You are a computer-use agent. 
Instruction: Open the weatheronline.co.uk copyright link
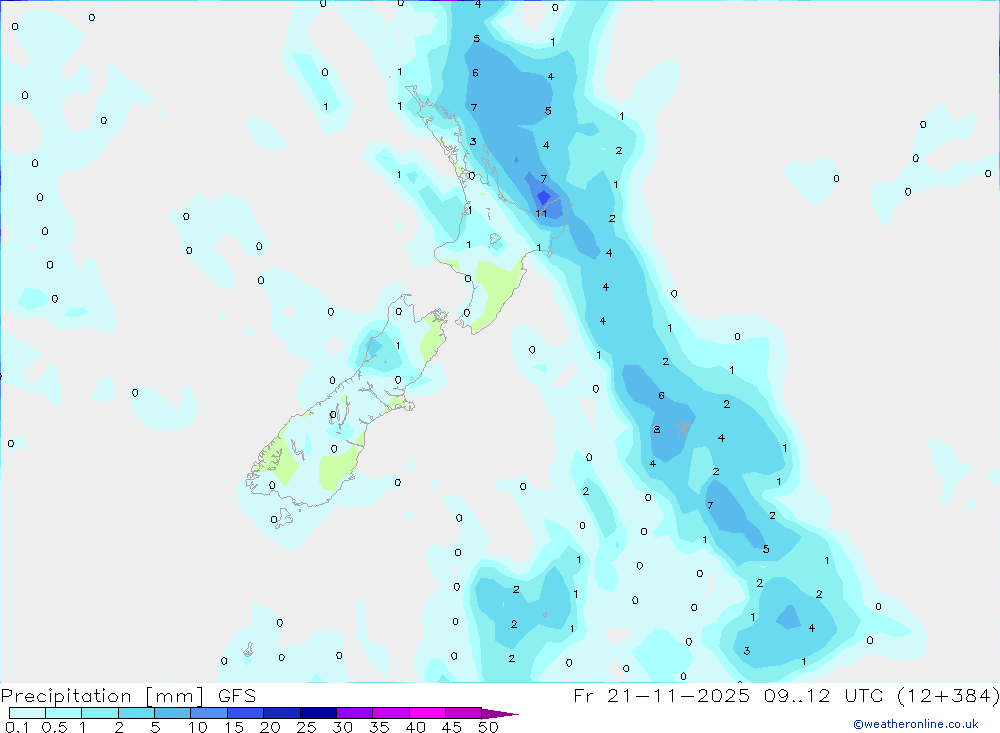coord(916,724)
